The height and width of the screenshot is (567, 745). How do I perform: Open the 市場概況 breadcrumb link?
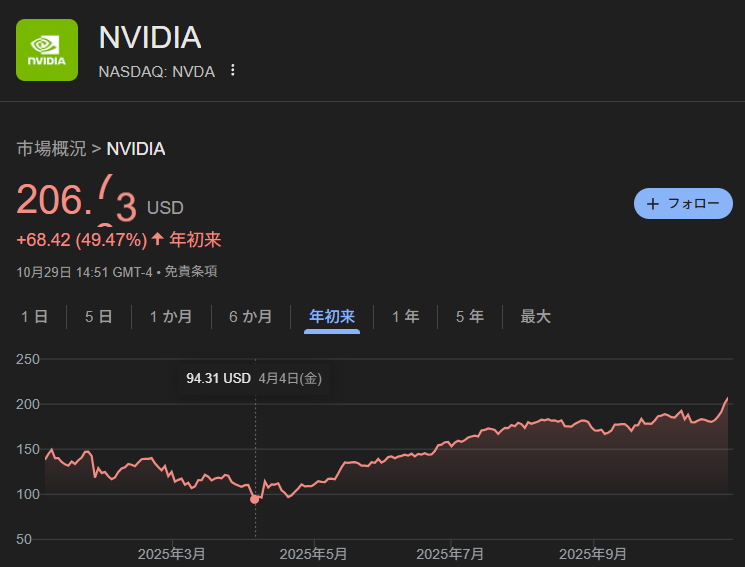pyautogui.click(x=51, y=149)
